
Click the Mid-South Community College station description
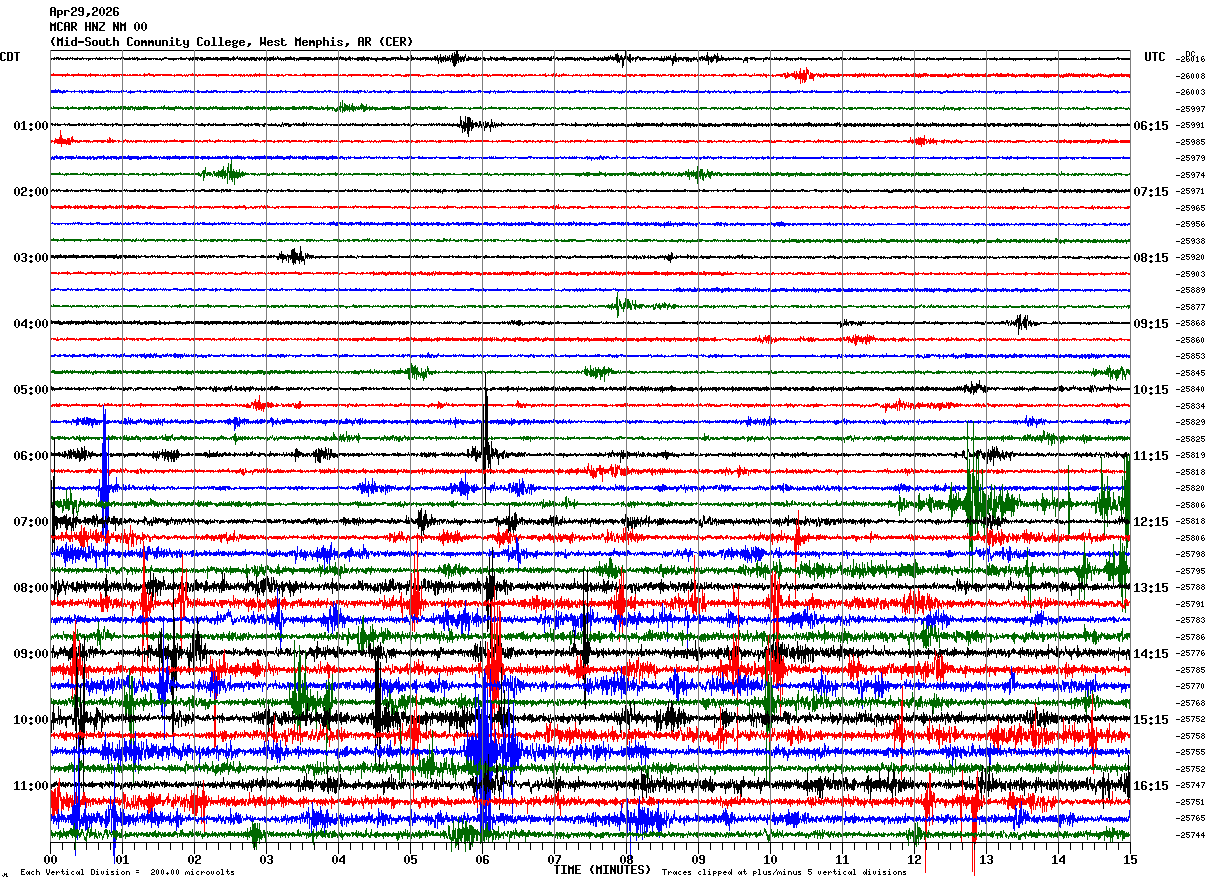(x=231, y=42)
